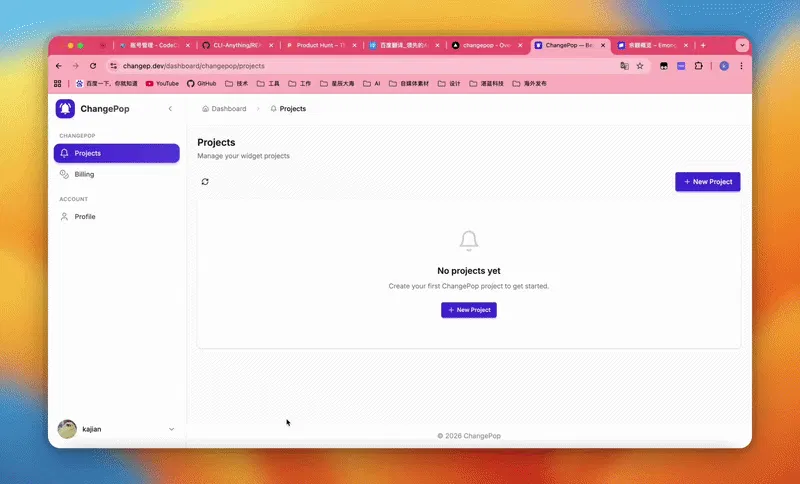Open the GitHub bookmark
Image resolution: width=800 pixels, height=484 pixels.
coord(202,84)
